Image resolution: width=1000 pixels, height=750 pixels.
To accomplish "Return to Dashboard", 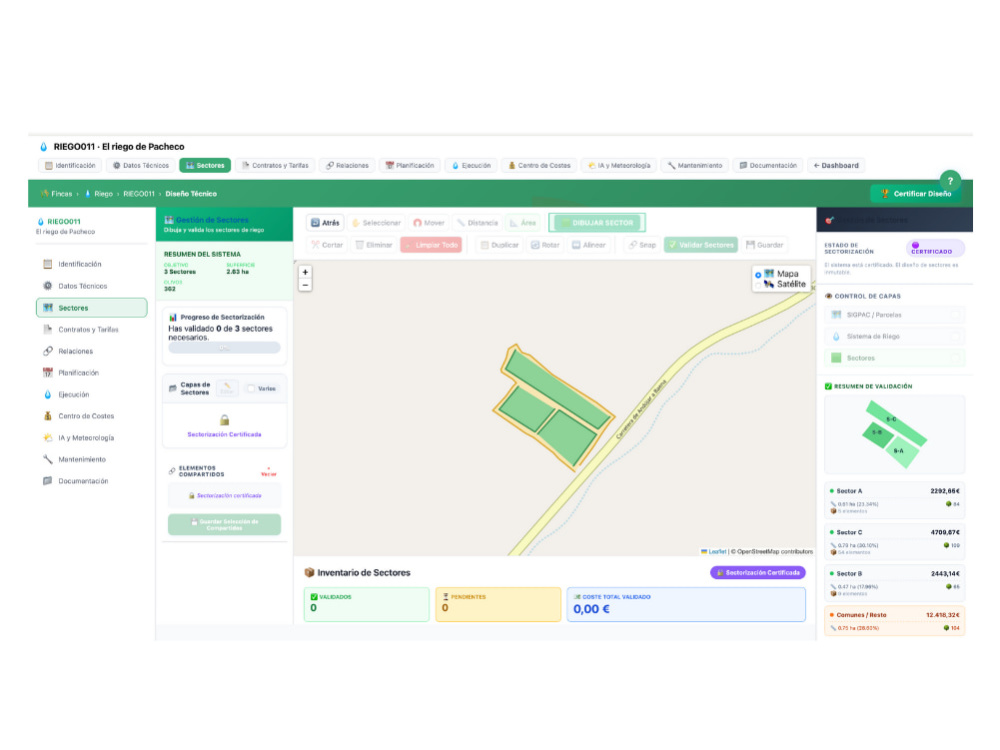I will click(836, 165).
